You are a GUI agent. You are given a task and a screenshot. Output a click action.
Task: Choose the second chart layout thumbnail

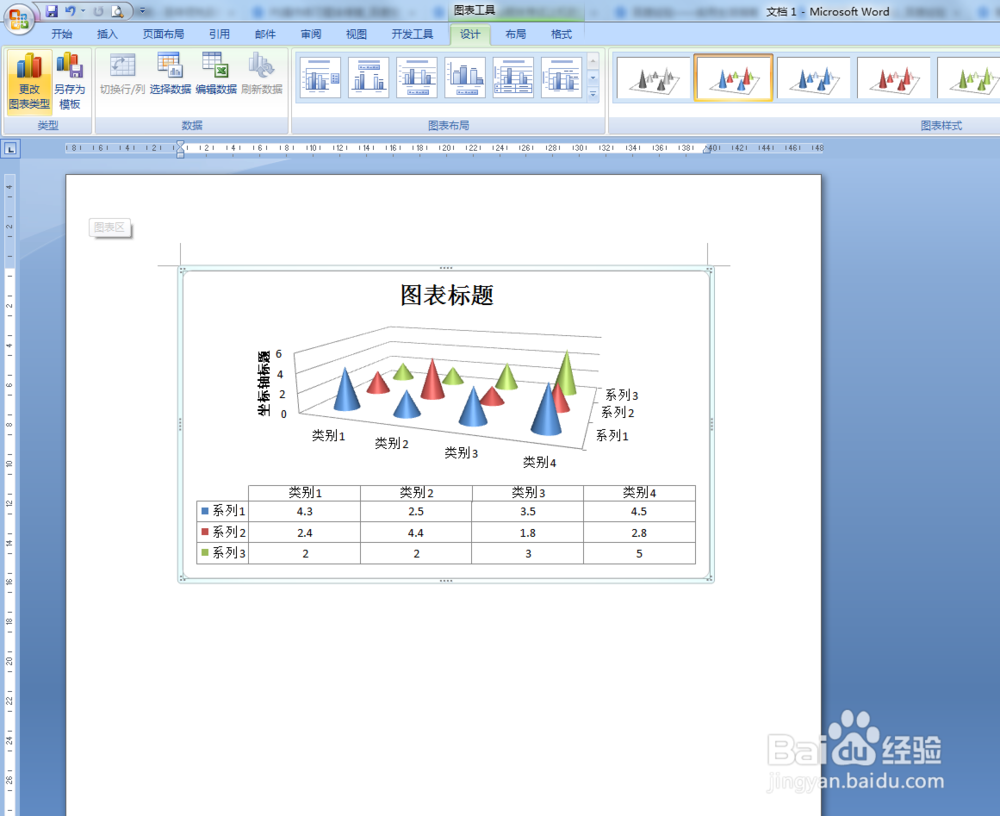(369, 77)
